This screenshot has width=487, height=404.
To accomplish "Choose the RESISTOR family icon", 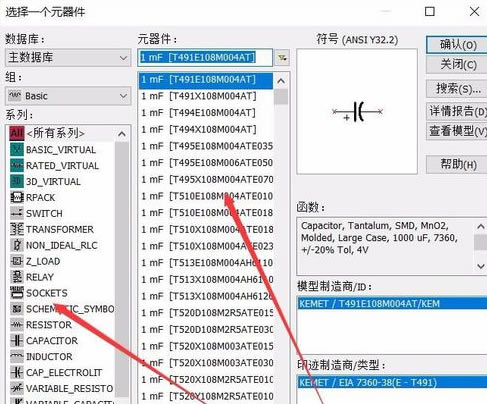I will pyautogui.click(x=17, y=324).
